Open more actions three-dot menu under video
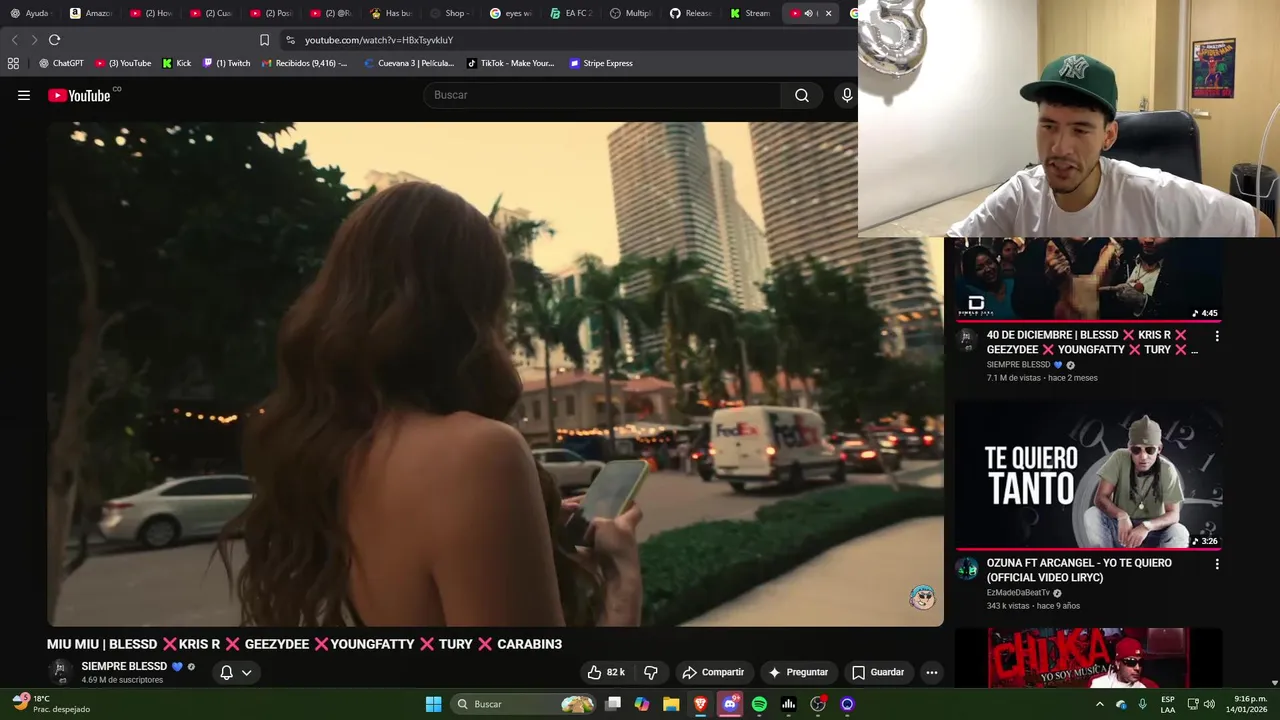1280x720 pixels. [932, 672]
